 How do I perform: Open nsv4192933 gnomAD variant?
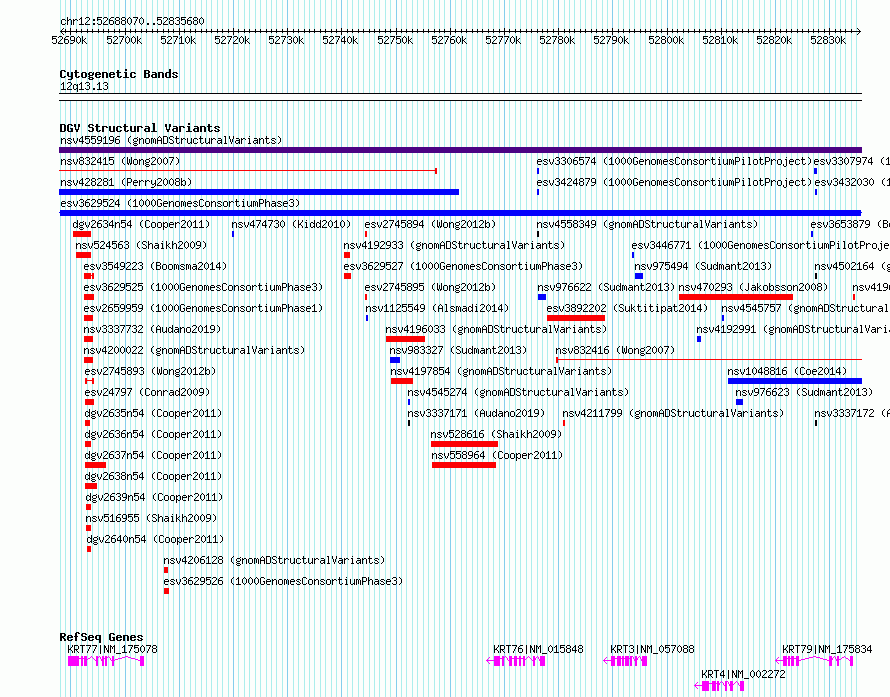(454, 245)
